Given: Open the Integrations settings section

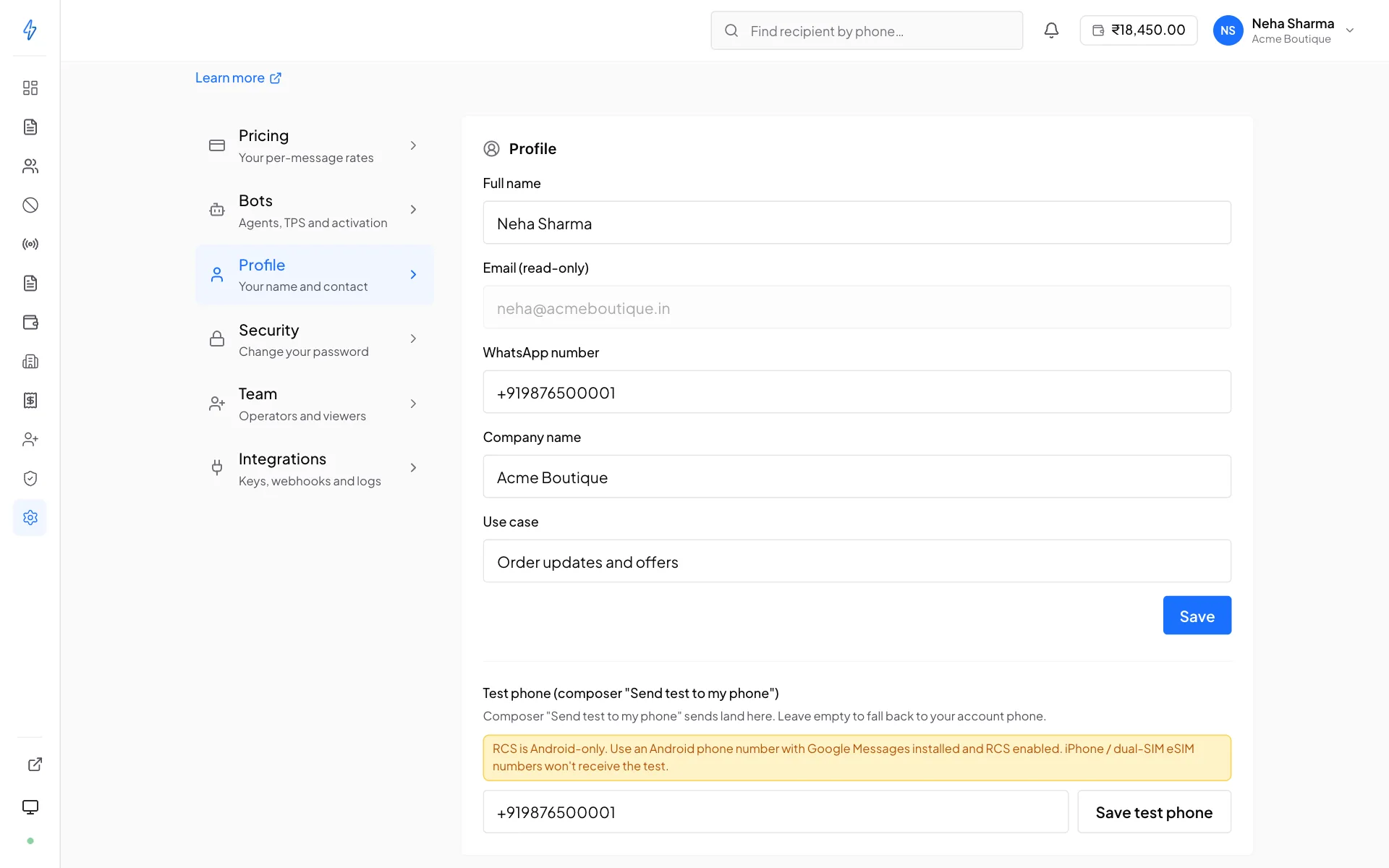Looking at the screenshot, I should pos(315,469).
